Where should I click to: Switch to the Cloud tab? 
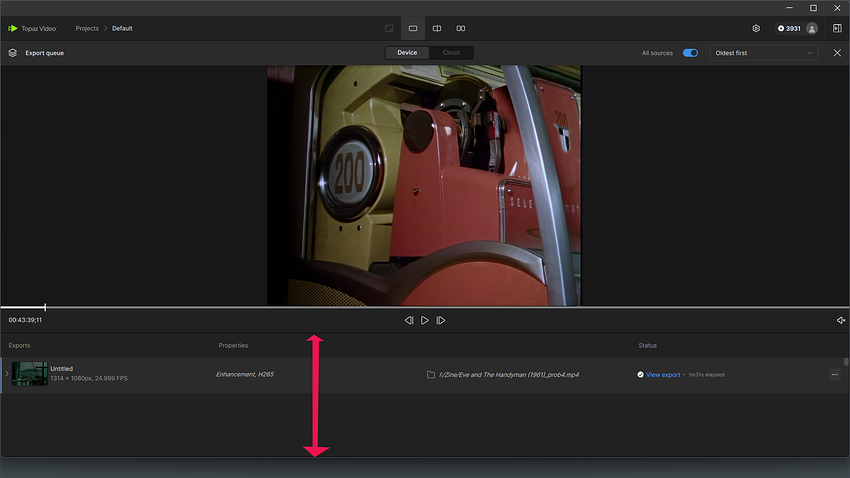click(451, 53)
